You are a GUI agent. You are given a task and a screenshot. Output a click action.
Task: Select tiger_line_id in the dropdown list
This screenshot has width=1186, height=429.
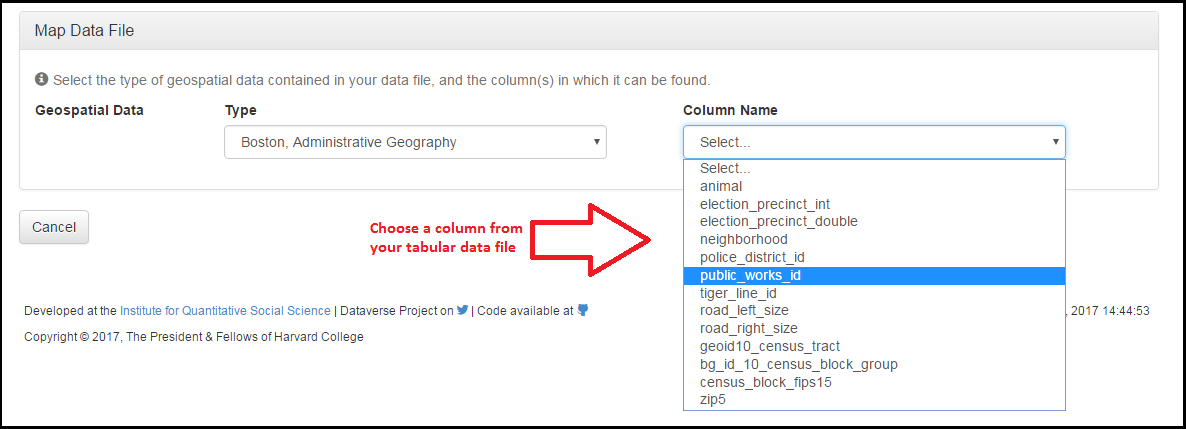[874, 294]
